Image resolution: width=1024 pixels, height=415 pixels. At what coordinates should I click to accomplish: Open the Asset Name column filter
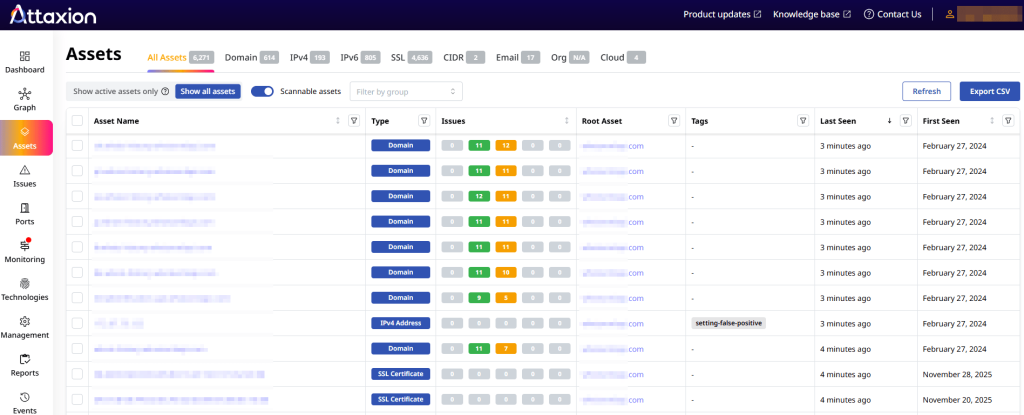354,121
